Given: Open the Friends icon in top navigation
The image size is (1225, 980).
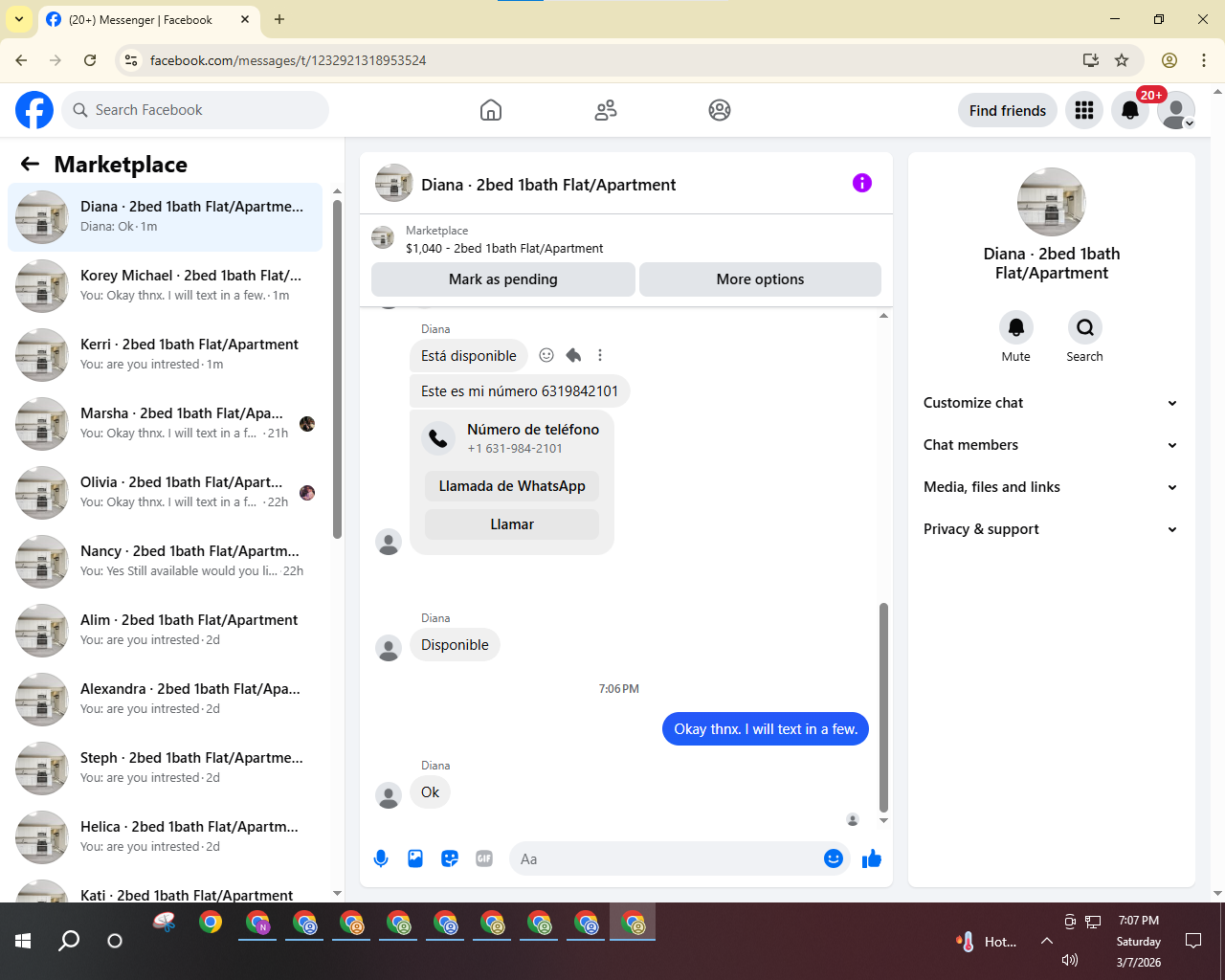Looking at the screenshot, I should pyautogui.click(x=606, y=110).
